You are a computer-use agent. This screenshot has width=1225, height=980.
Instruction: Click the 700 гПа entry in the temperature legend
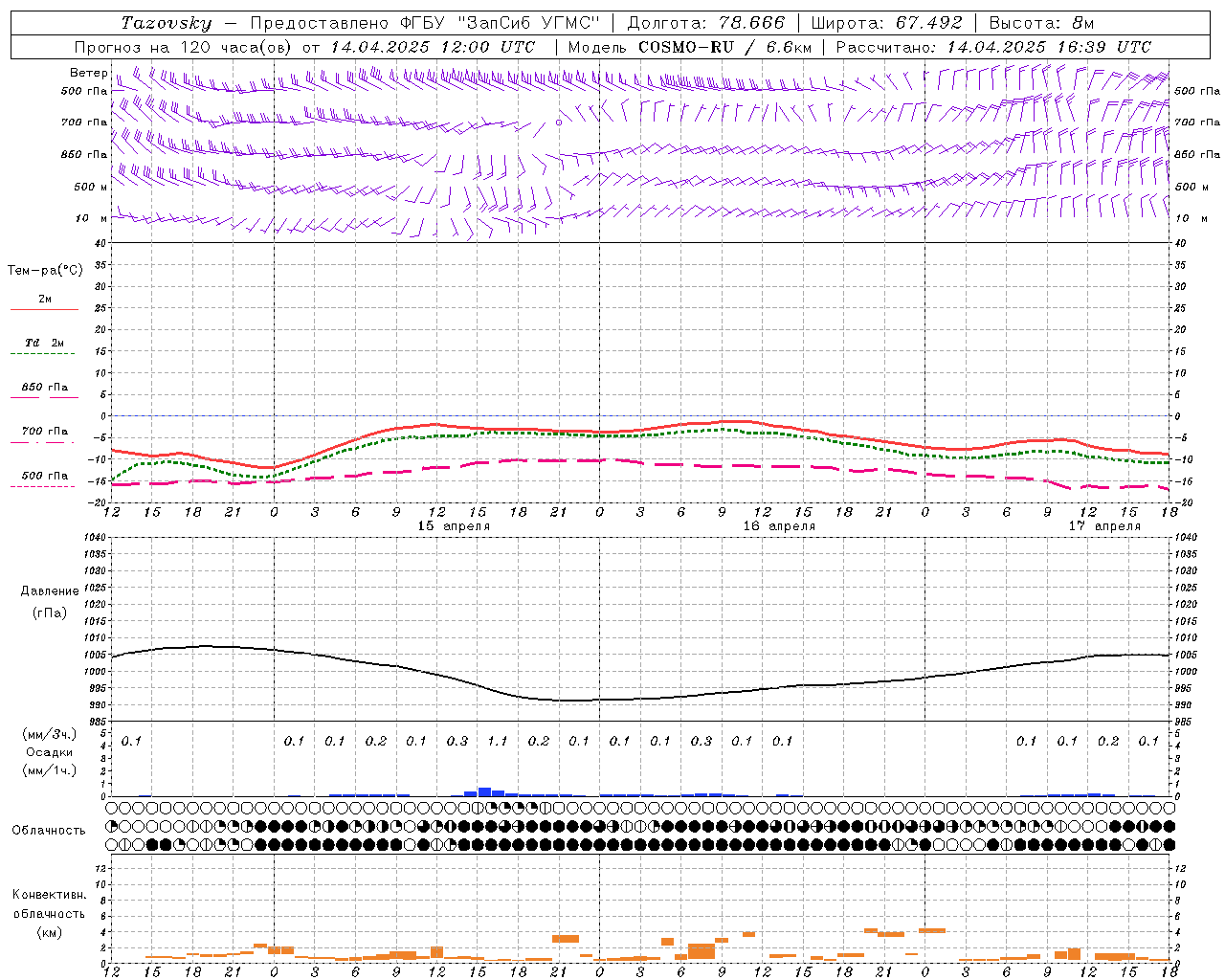(x=45, y=432)
